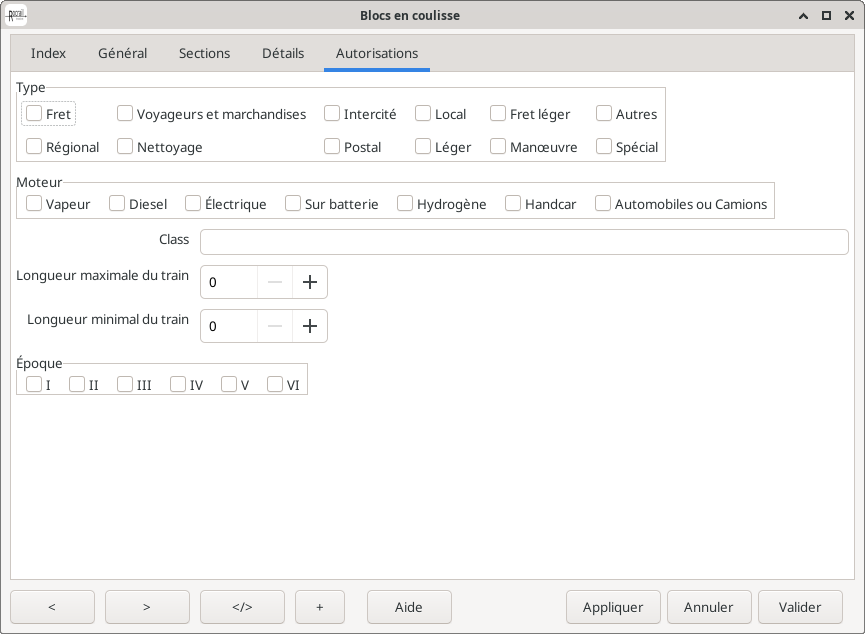The width and height of the screenshot is (865, 634).
Task: Click the plus icon for maximum train length
Action: click(x=310, y=282)
